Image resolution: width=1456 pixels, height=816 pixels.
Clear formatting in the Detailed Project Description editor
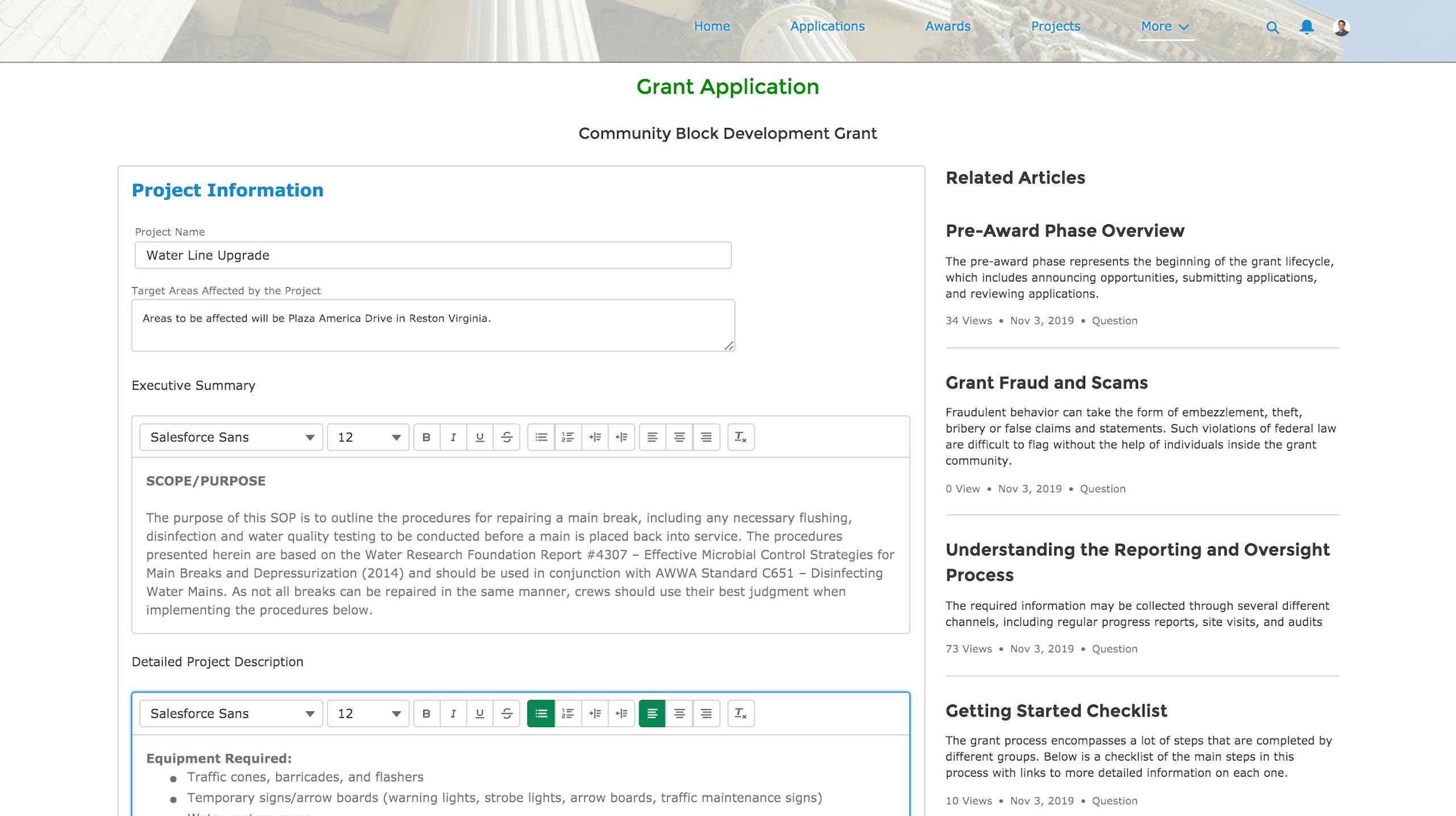coord(741,714)
